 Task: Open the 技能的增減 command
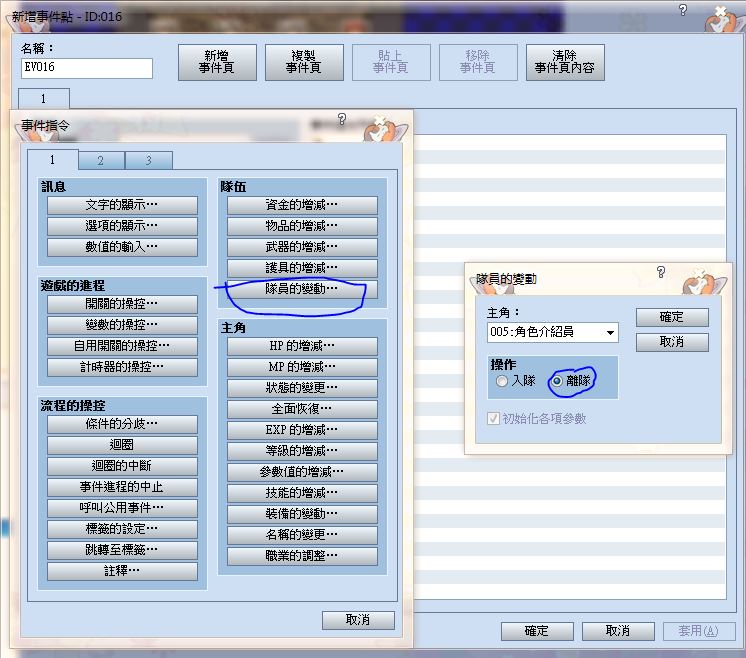tap(302, 493)
